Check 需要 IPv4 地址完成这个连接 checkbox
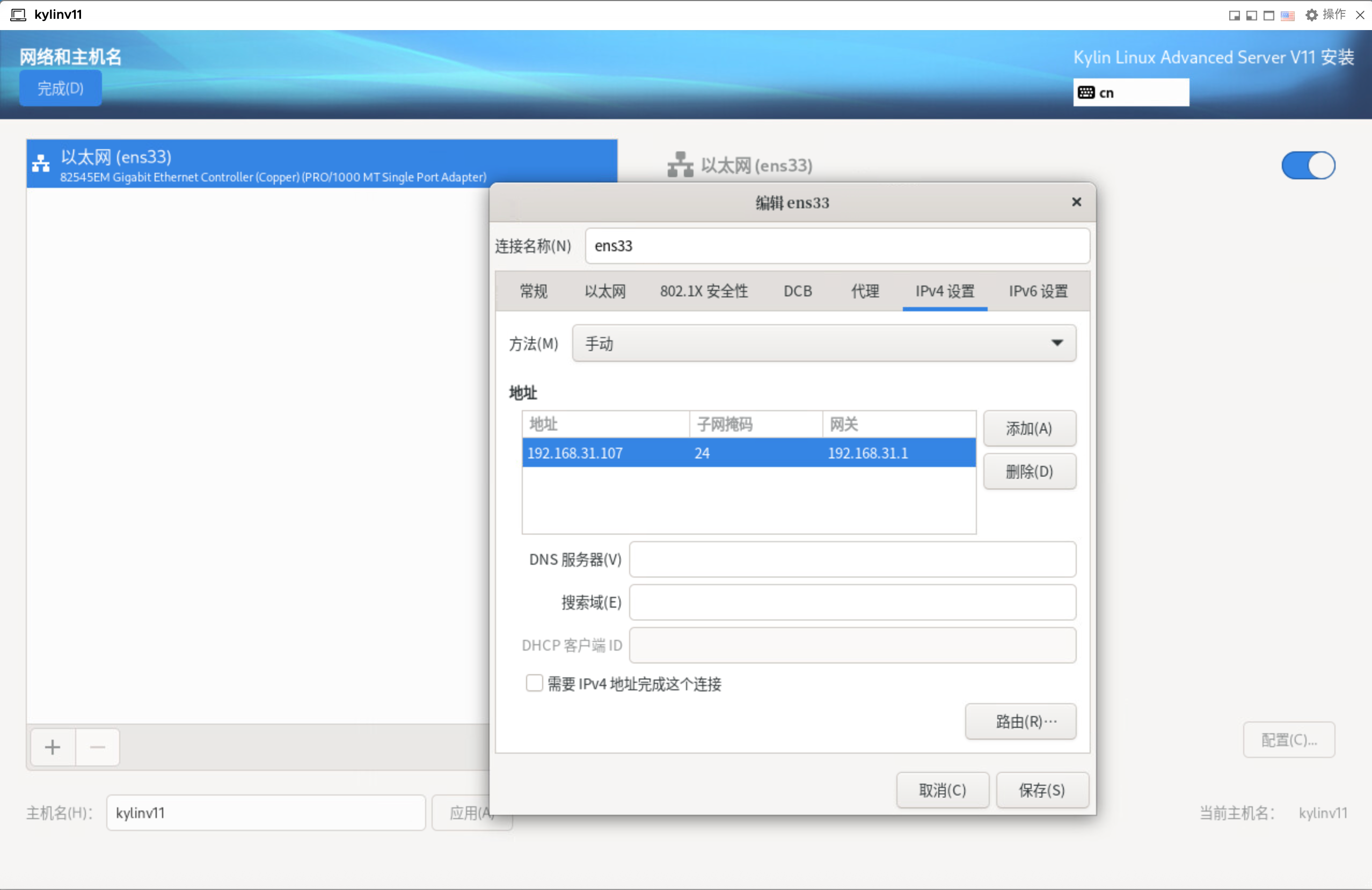The width and height of the screenshot is (1372, 890). tap(534, 683)
